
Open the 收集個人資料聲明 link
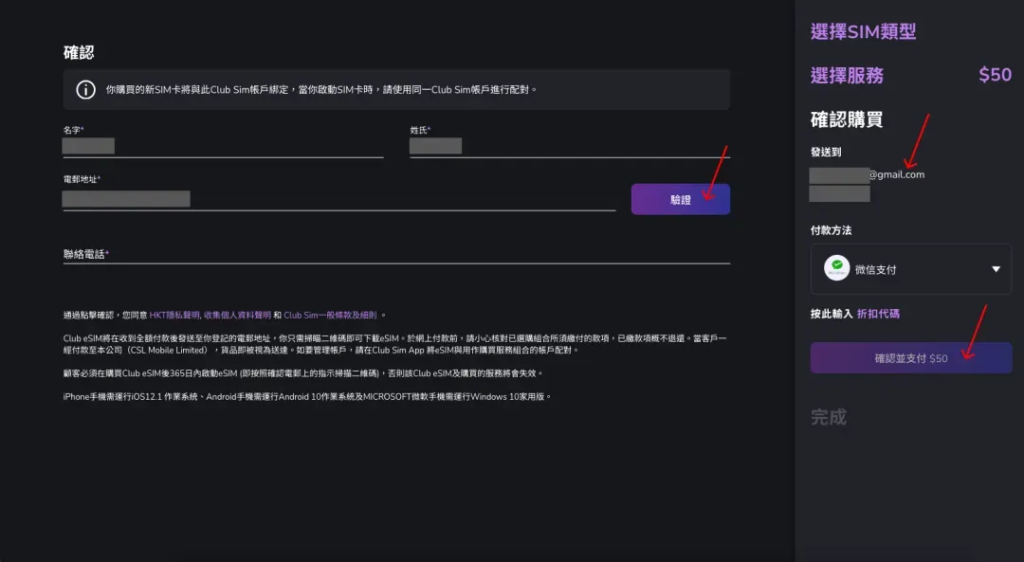[238, 314]
